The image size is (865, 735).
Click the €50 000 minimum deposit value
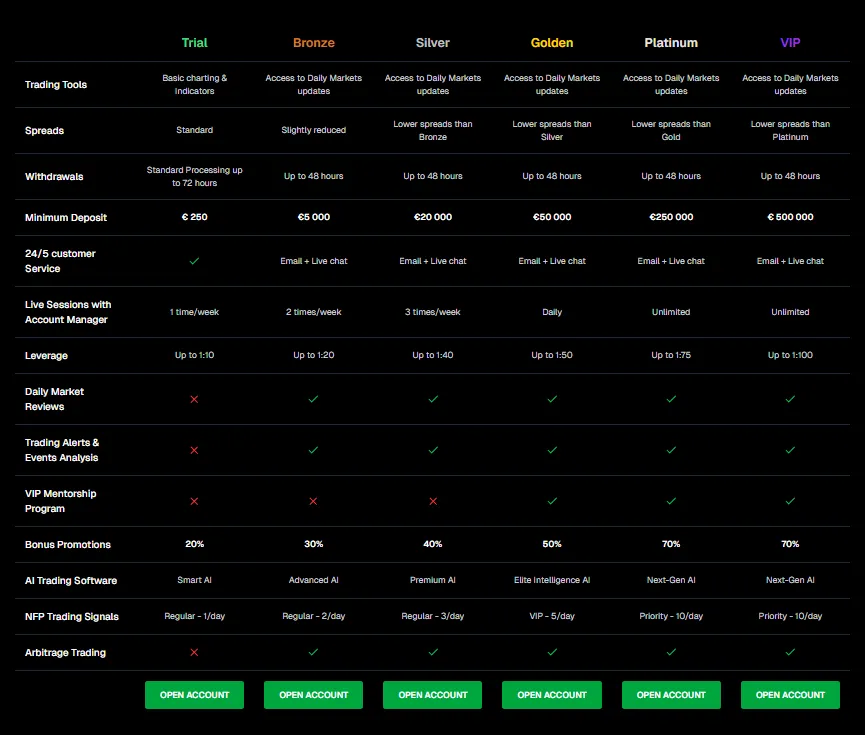tap(552, 217)
